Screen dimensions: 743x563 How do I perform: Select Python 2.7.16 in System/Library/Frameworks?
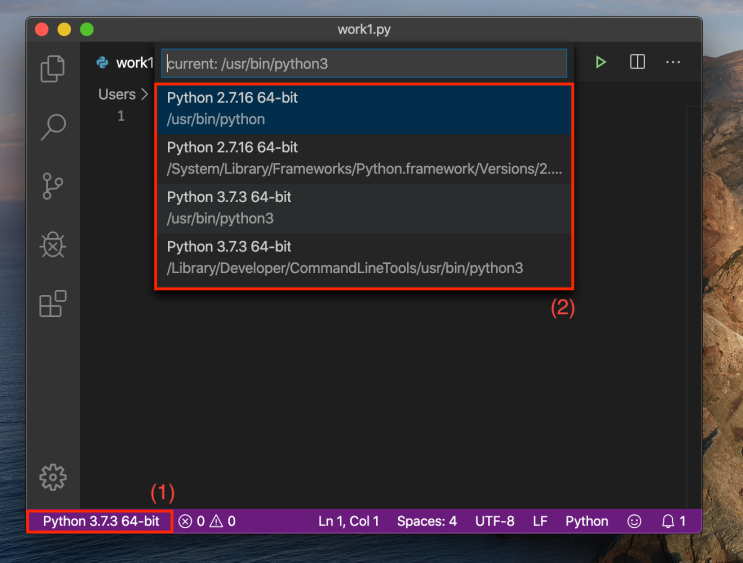click(364, 159)
